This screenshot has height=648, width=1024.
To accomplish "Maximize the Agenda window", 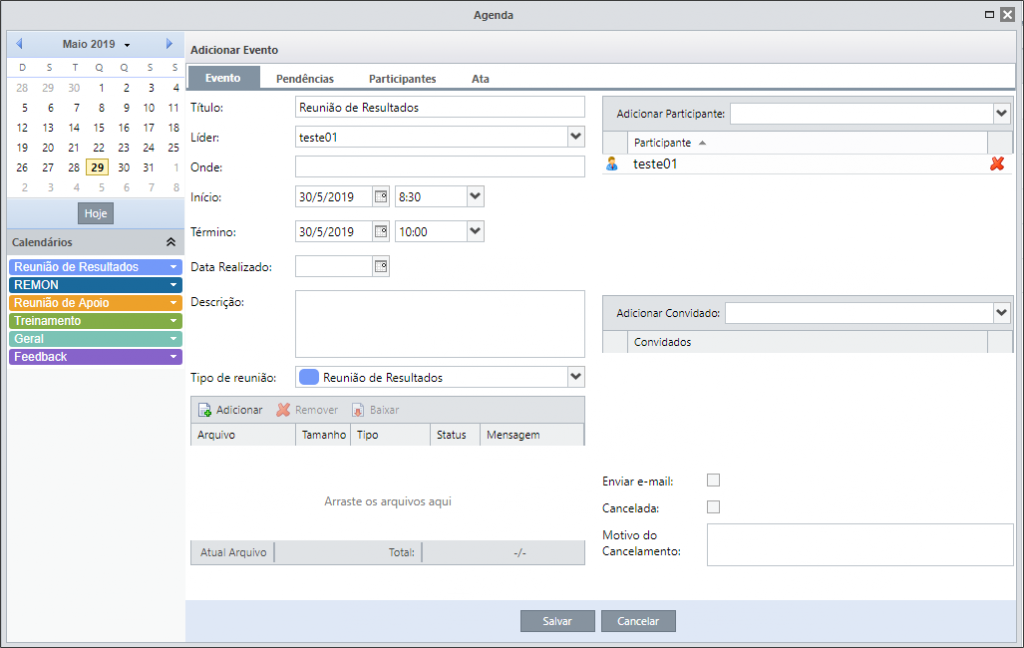I will click(x=989, y=14).
